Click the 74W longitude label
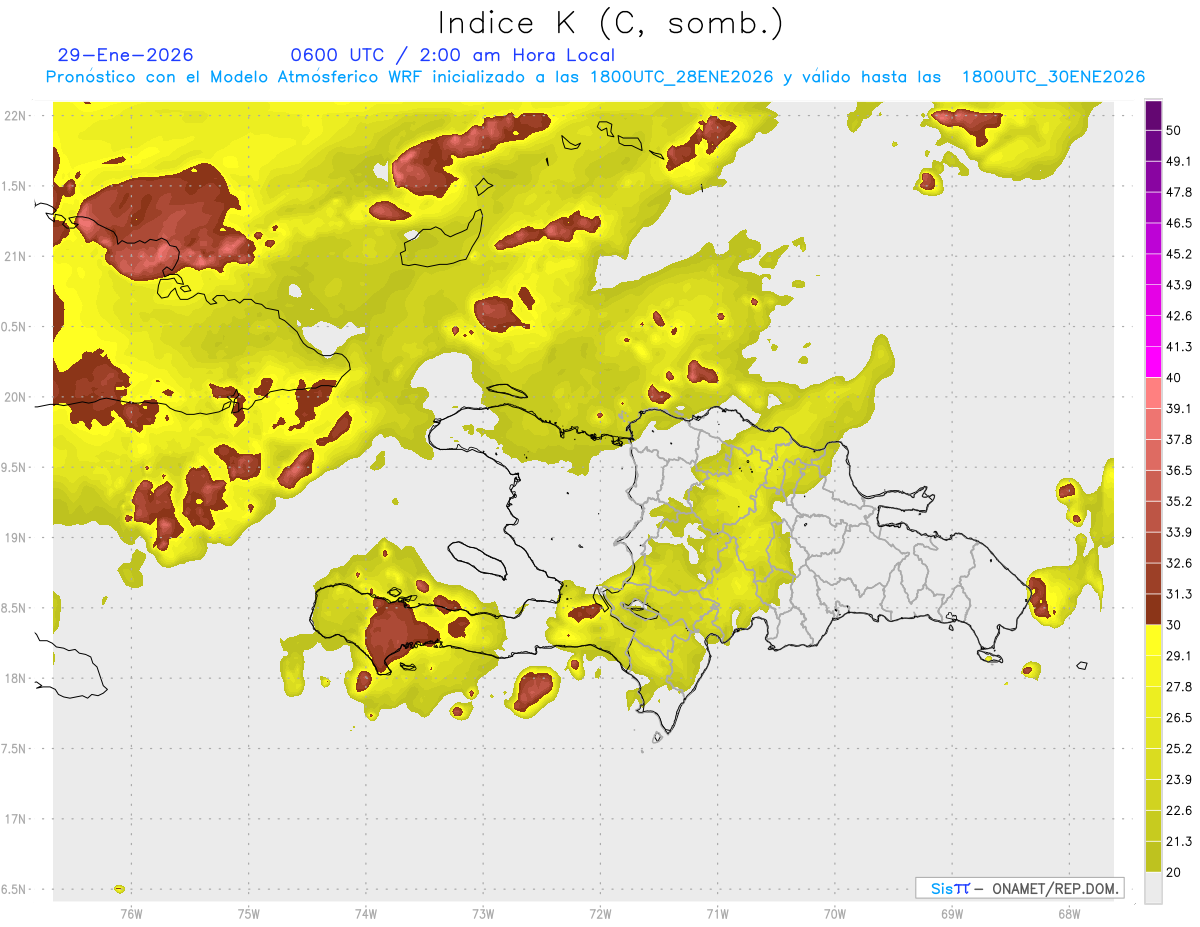Viewport: 1200px width, 927px height. pyautogui.click(x=366, y=913)
